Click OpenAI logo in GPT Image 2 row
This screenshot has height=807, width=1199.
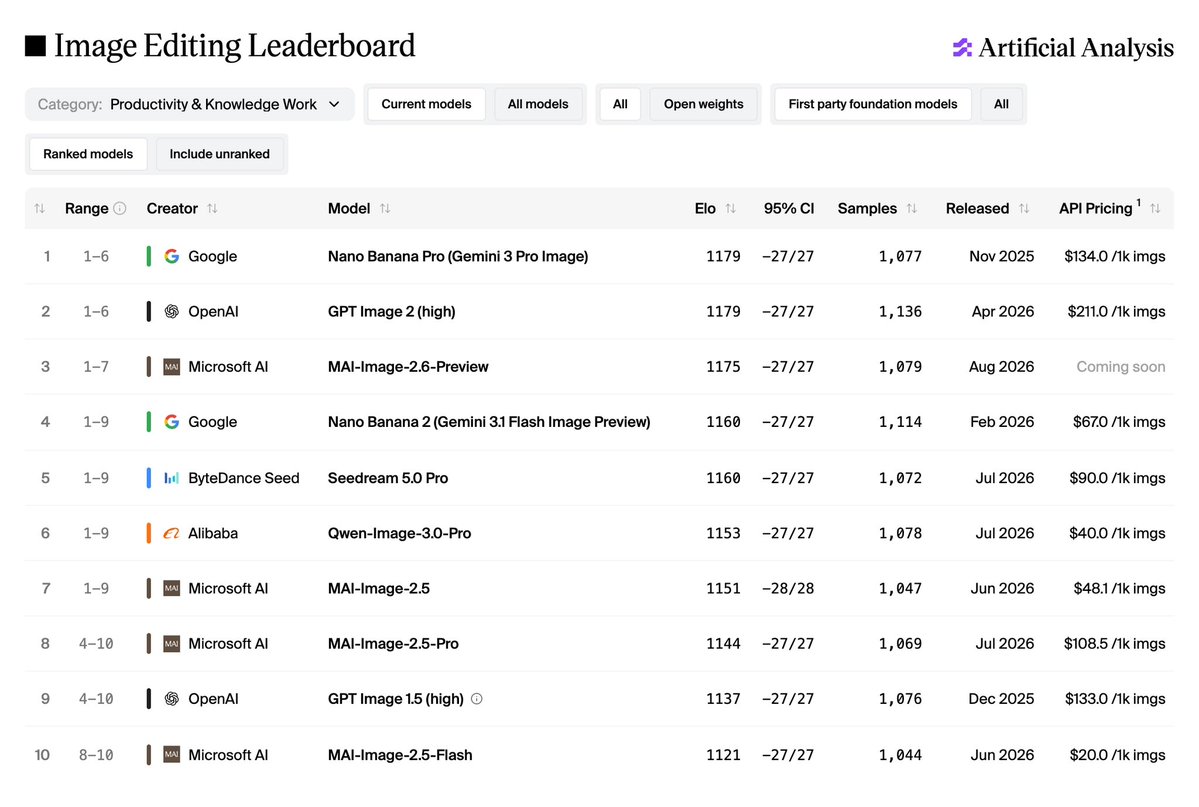[171, 311]
